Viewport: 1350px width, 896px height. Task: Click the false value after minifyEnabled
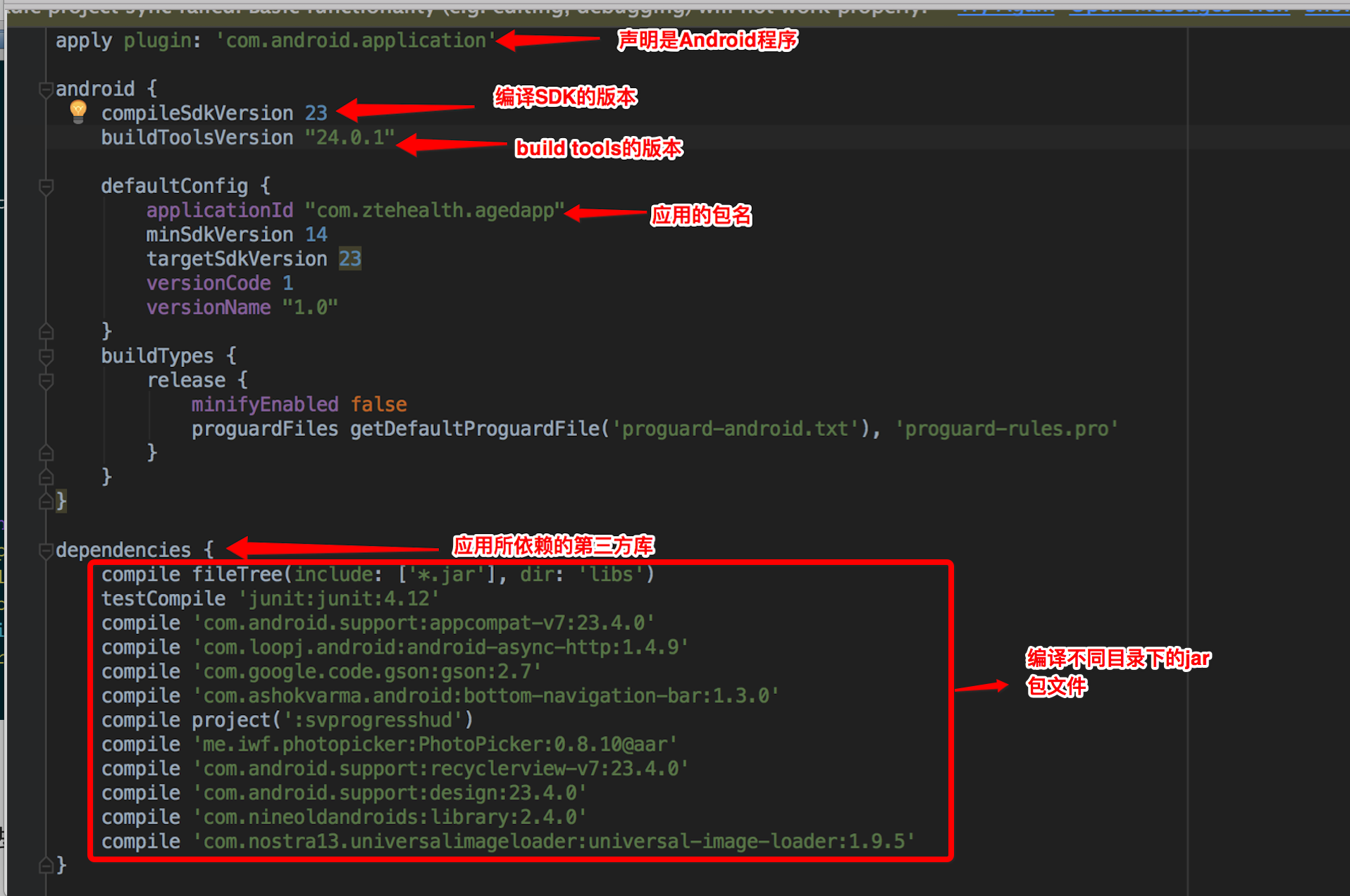(378, 404)
